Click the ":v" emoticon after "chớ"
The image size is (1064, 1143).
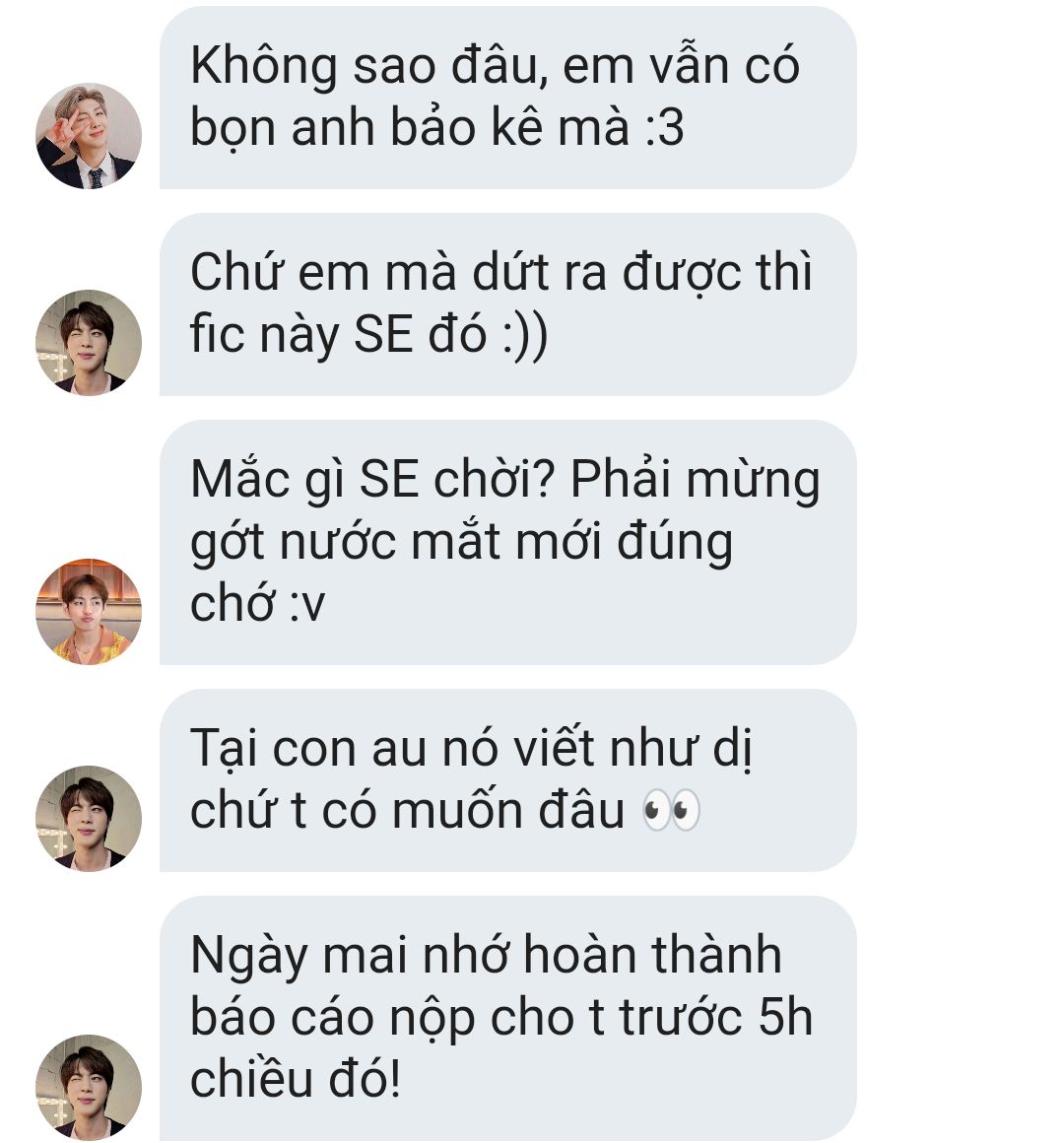pos(306,604)
